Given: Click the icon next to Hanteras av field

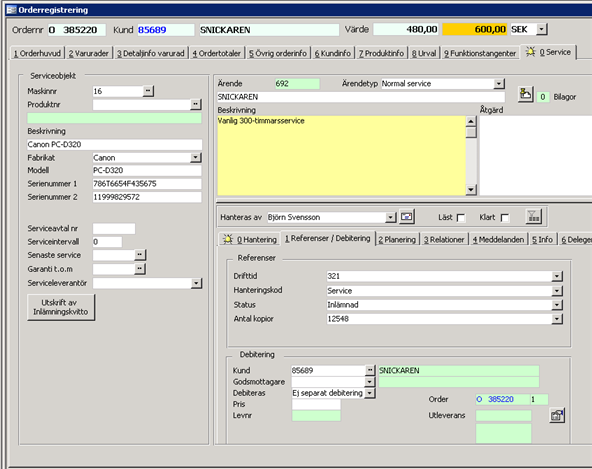Looking at the screenshot, I should point(407,217).
